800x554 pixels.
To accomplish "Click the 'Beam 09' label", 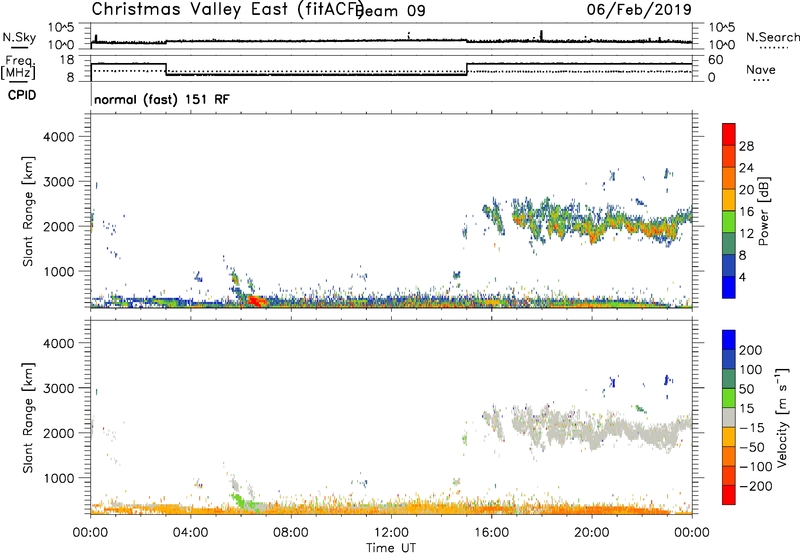I will click(391, 11).
